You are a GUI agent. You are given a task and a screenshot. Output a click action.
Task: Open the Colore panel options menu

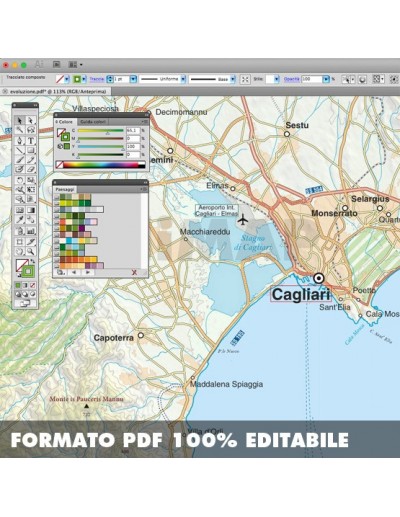144,122
